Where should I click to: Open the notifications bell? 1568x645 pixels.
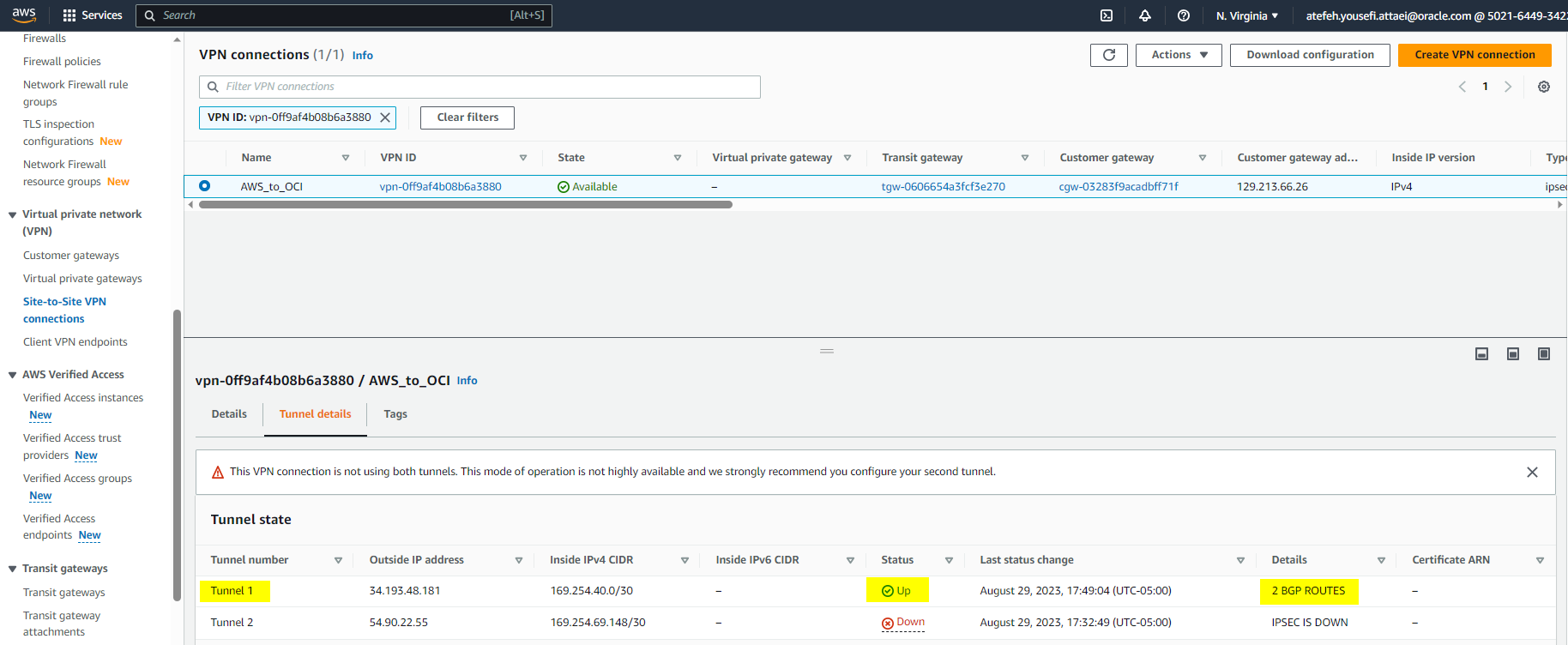tap(1145, 15)
